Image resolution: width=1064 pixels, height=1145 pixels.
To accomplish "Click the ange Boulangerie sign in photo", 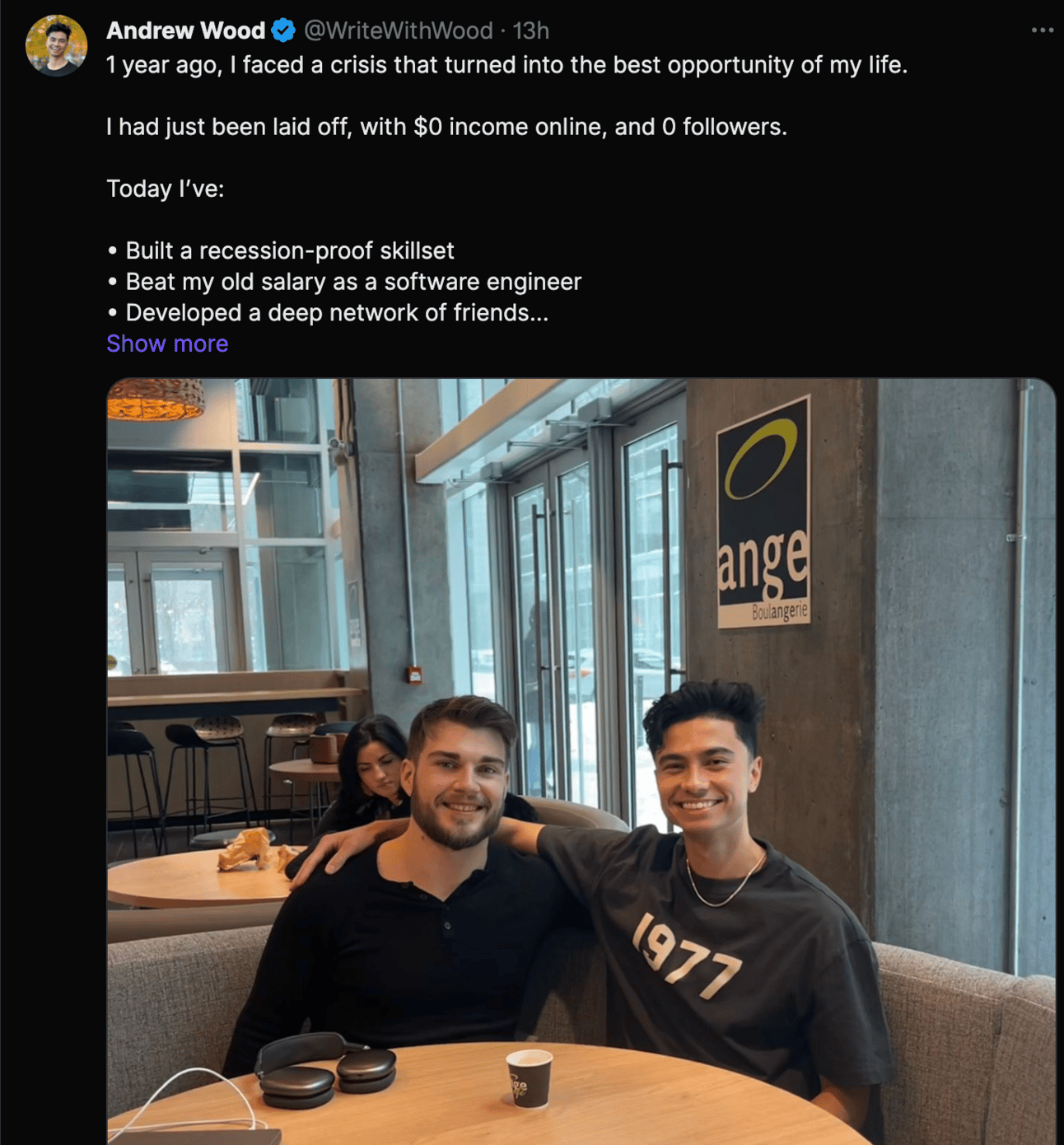I will [x=763, y=512].
